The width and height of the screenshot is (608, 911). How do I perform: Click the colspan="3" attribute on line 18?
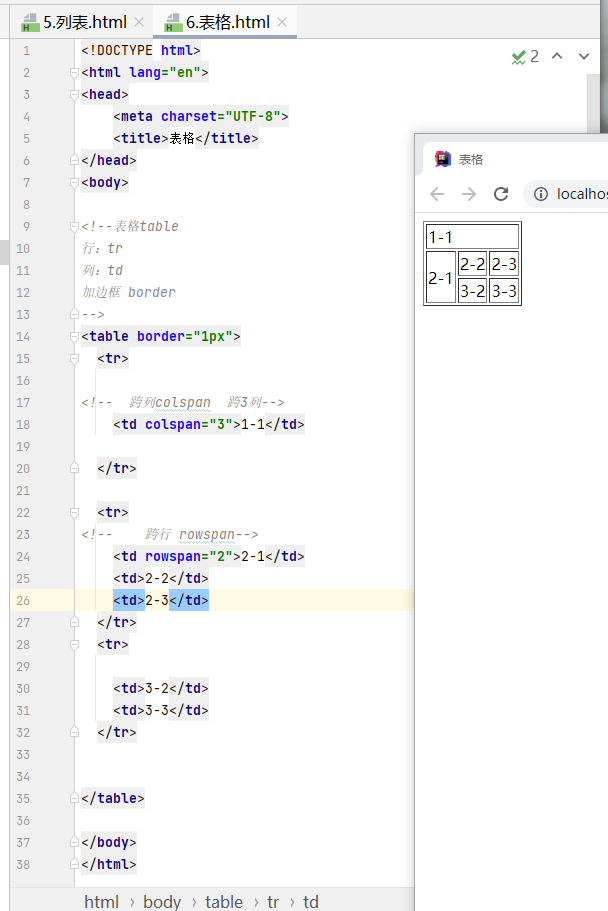pos(189,425)
